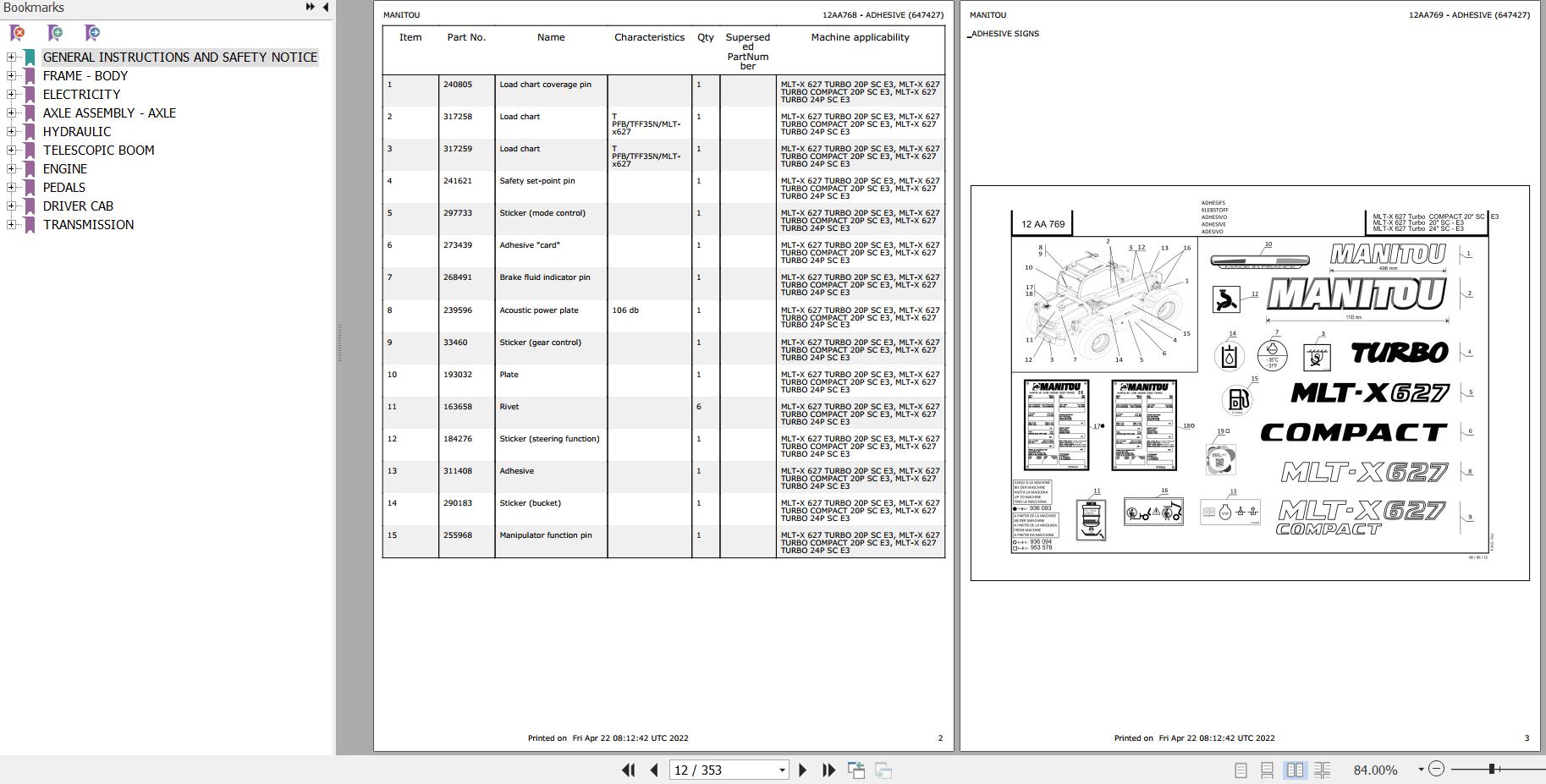Collapse the Bookmarks panel with left arrow
Viewport: 1546px width, 784px height.
[326, 7]
